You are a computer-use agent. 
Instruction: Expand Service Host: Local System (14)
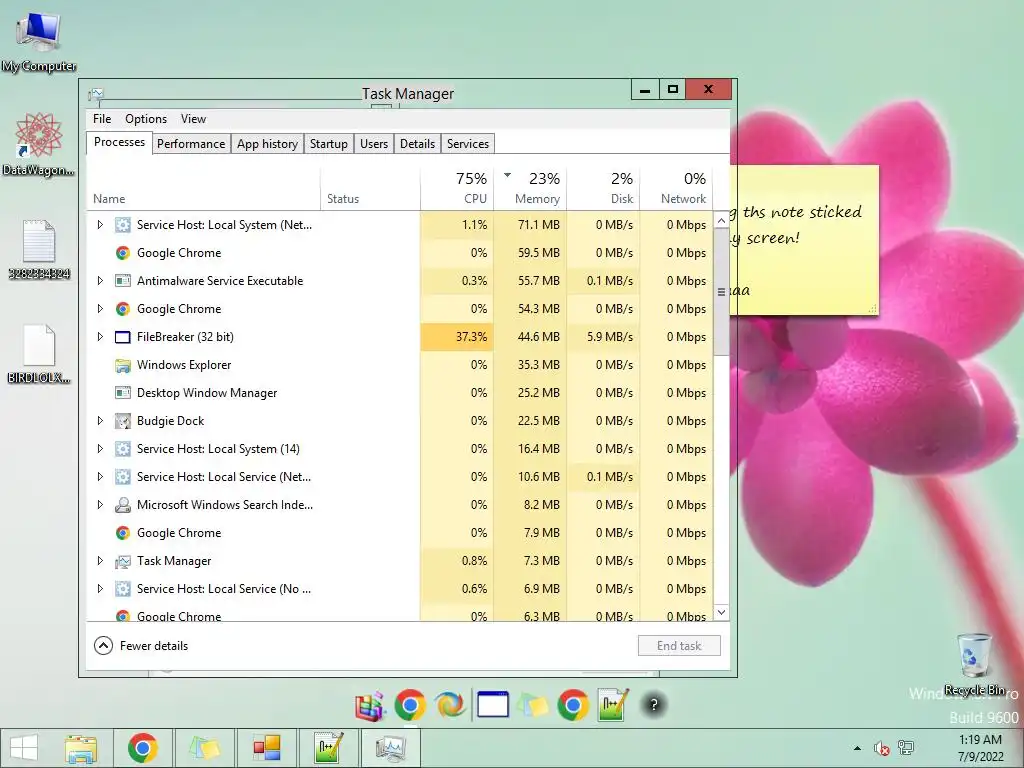[x=100, y=449]
